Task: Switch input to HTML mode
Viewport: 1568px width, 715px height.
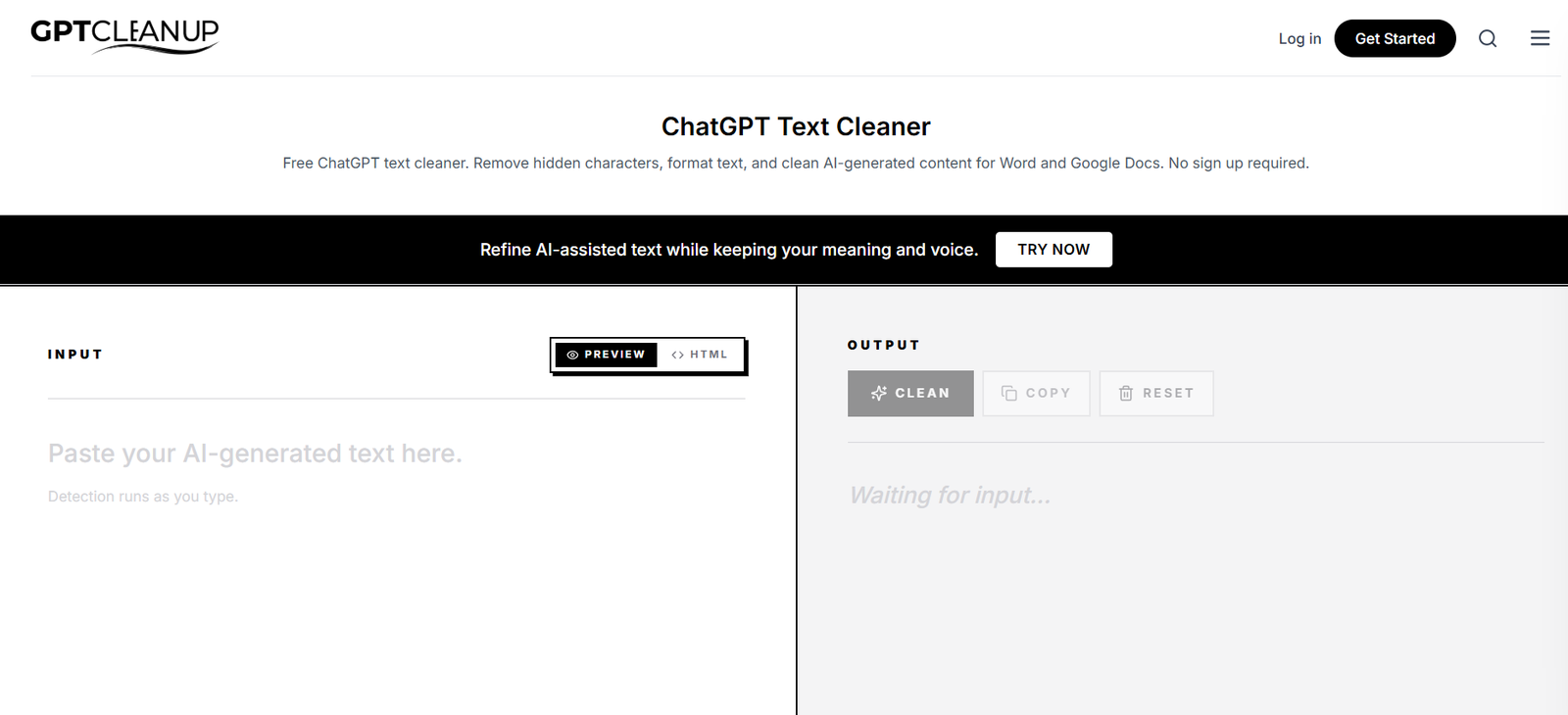Action: click(700, 355)
